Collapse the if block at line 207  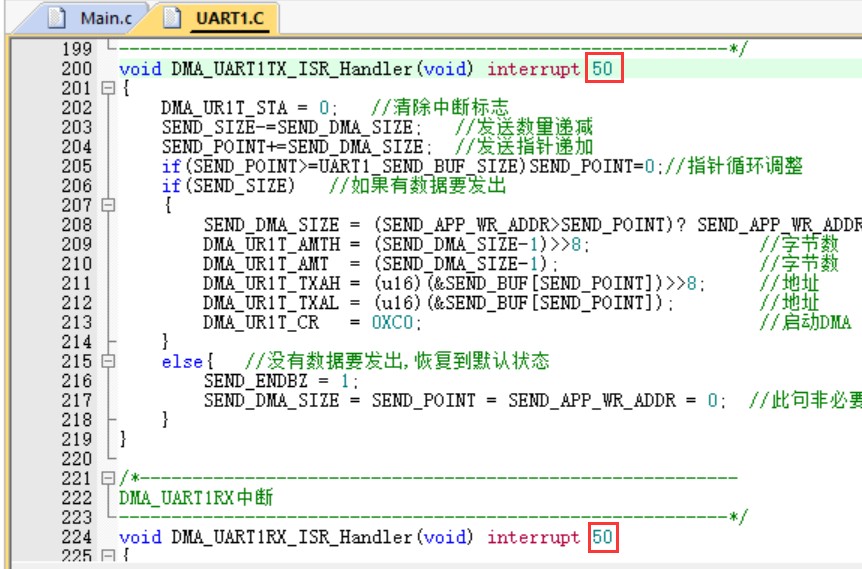[108, 205]
